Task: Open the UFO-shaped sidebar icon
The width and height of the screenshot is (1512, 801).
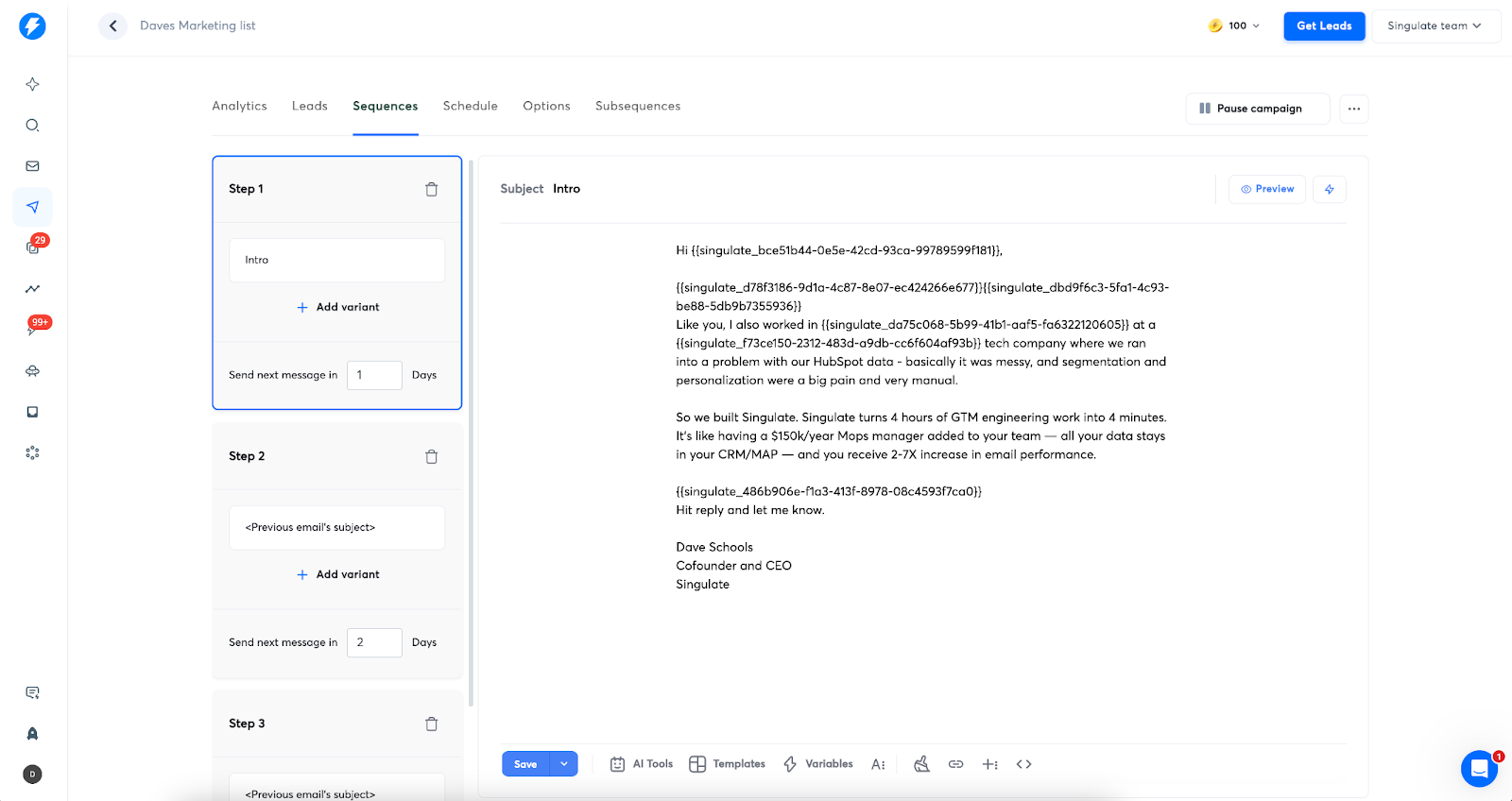Action: click(x=32, y=371)
